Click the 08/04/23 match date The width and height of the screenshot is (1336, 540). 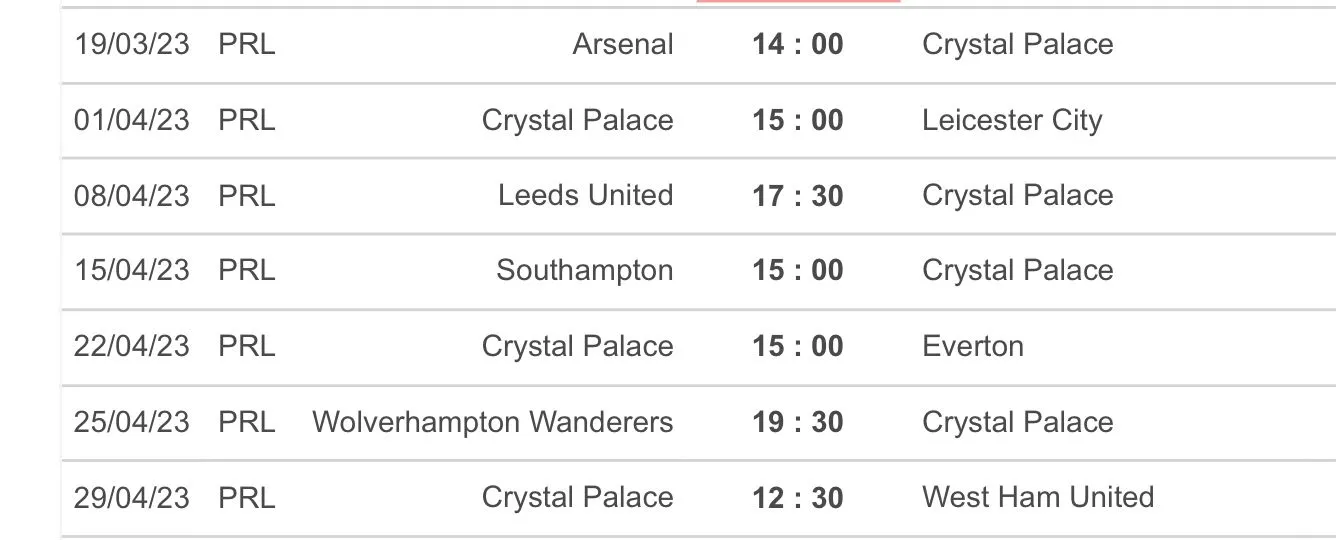[131, 195]
